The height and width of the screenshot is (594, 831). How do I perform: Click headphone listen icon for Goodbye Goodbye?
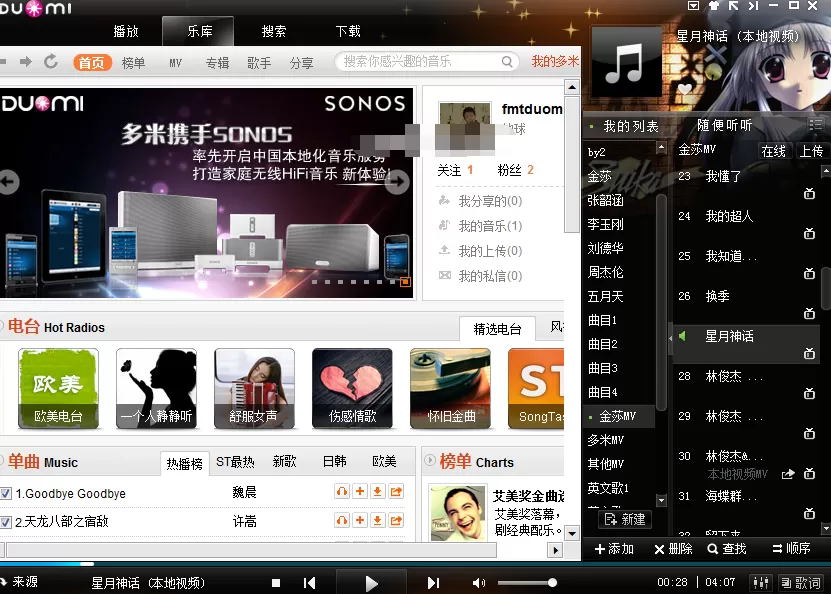click(342, 492)
